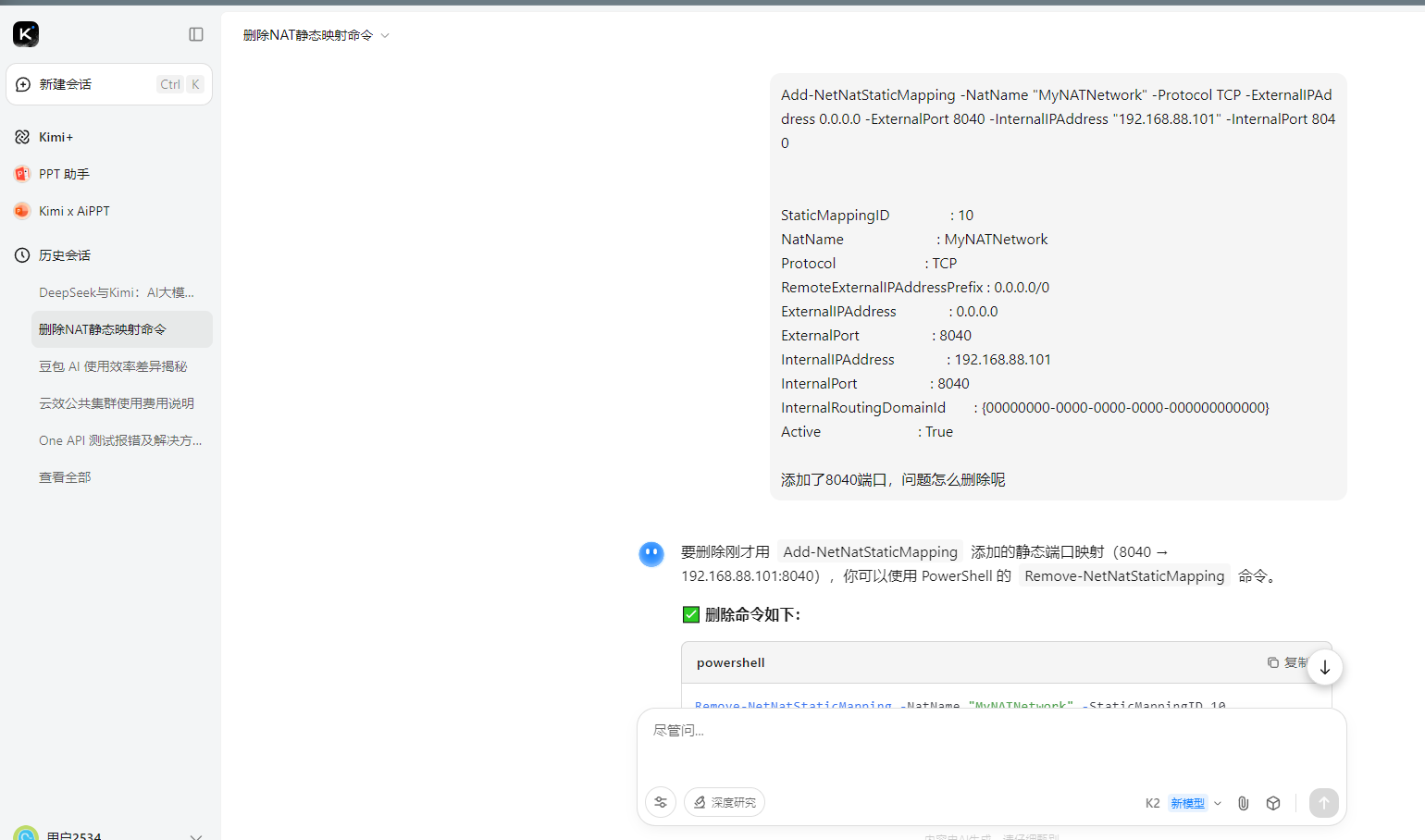
Task: Send message with up-arrow button
Action: [1324, 803]
